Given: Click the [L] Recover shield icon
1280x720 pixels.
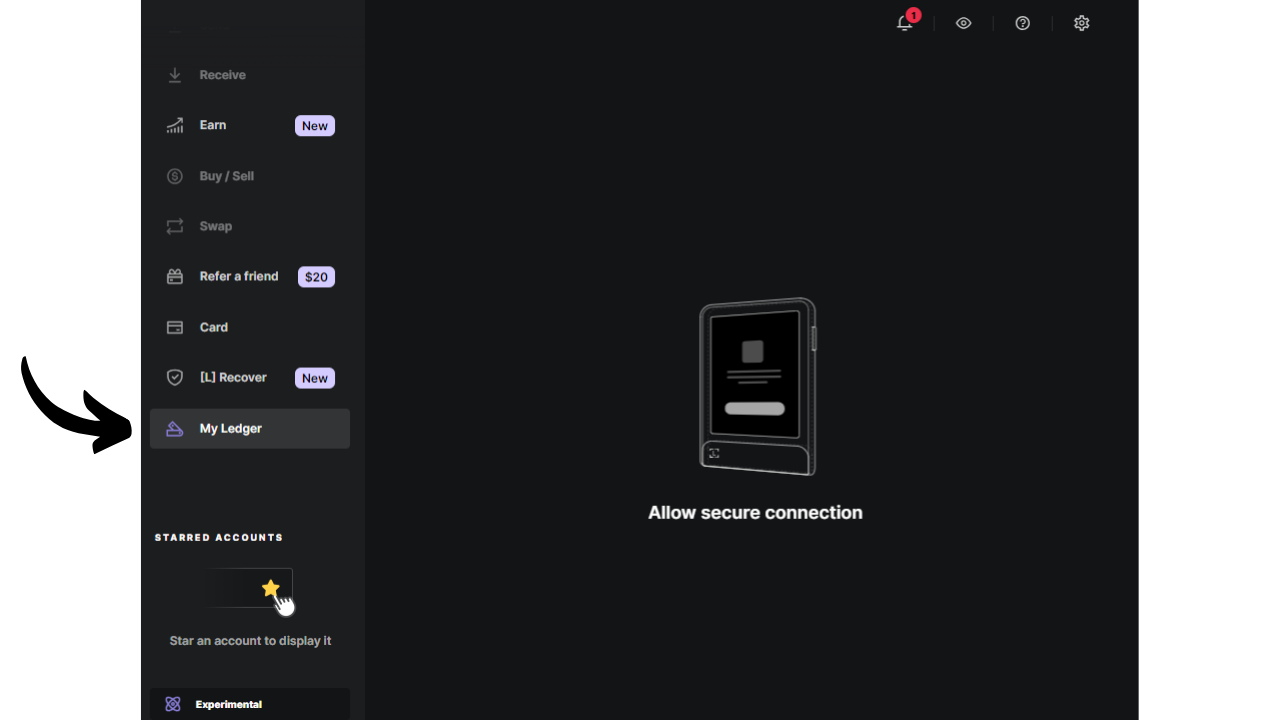Looking at the screenshot, I should (x=175, y=378).
